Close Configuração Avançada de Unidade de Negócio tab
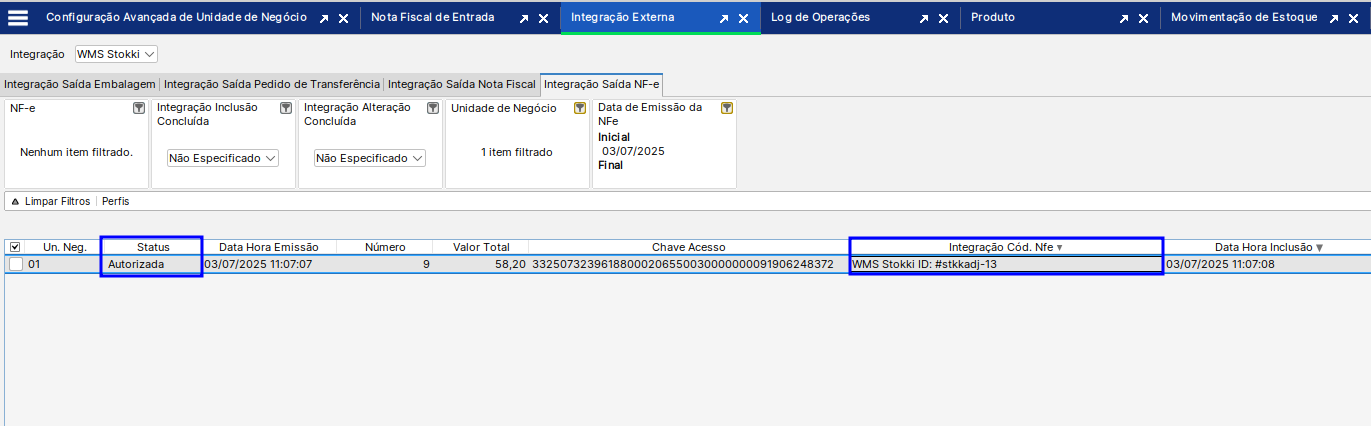1371x426 pixels. tap(344, 19)
